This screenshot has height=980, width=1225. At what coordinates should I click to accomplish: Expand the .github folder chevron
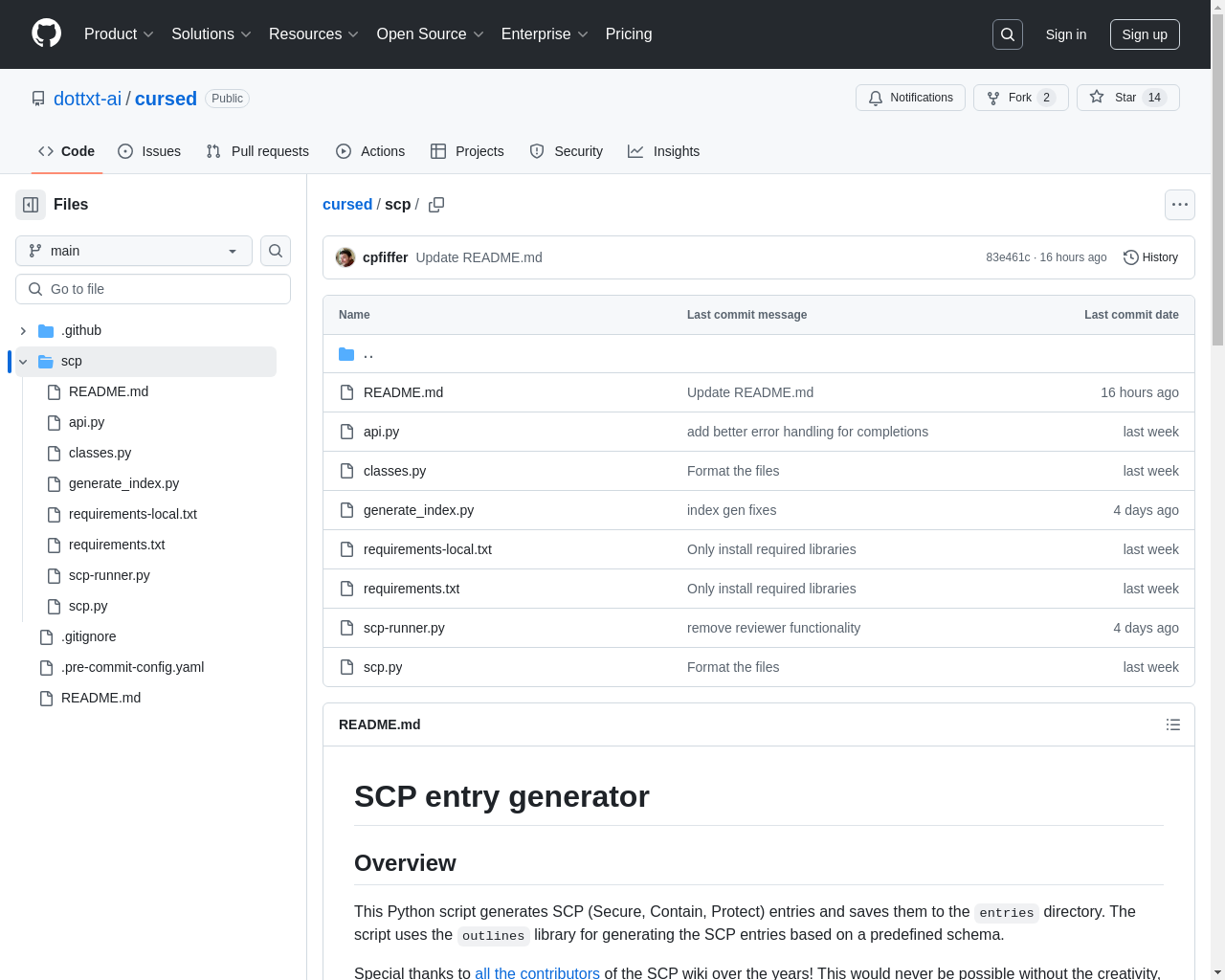[x=23, y=330]
